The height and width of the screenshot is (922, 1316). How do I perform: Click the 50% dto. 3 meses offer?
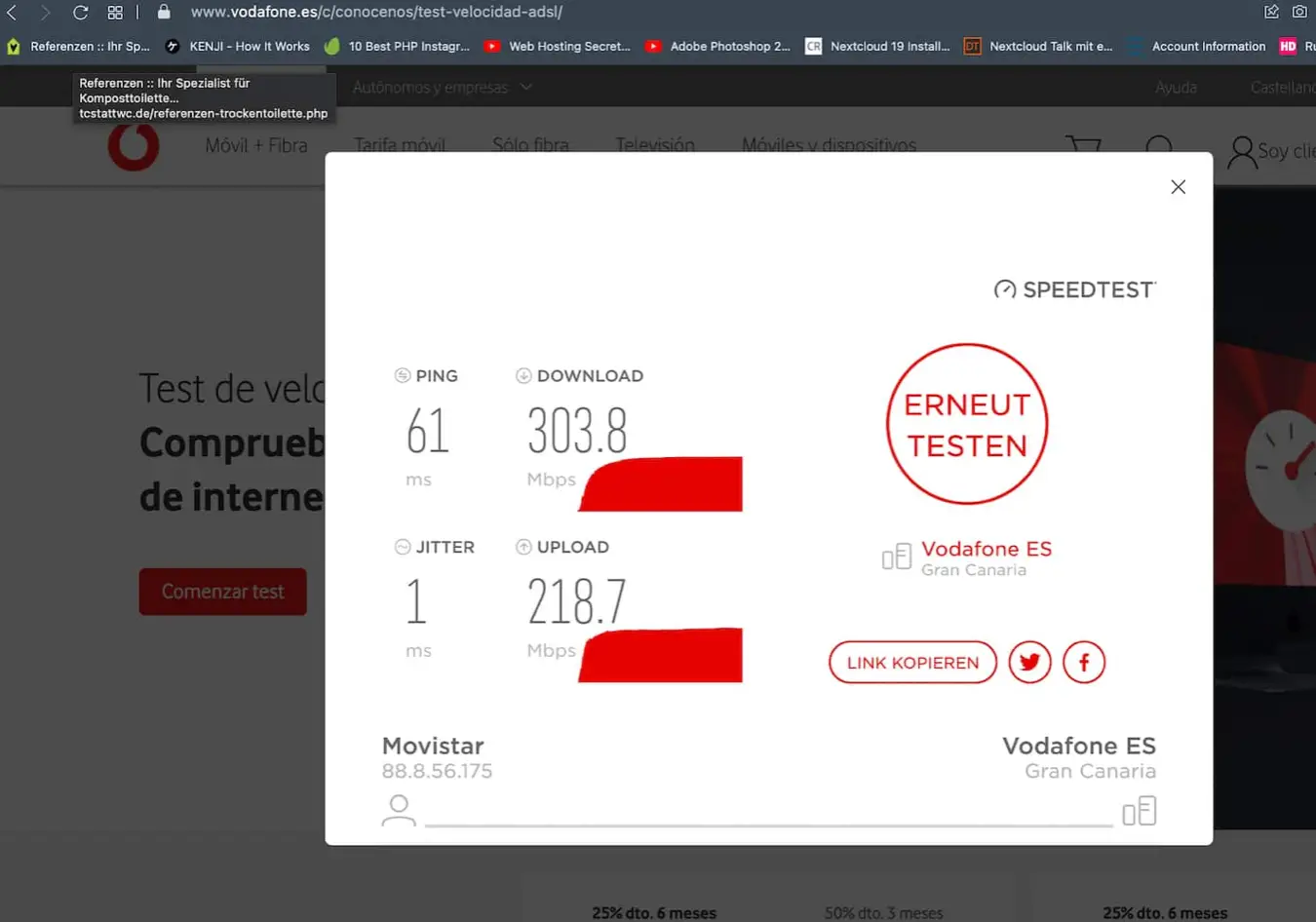click(x=884, y=913)
